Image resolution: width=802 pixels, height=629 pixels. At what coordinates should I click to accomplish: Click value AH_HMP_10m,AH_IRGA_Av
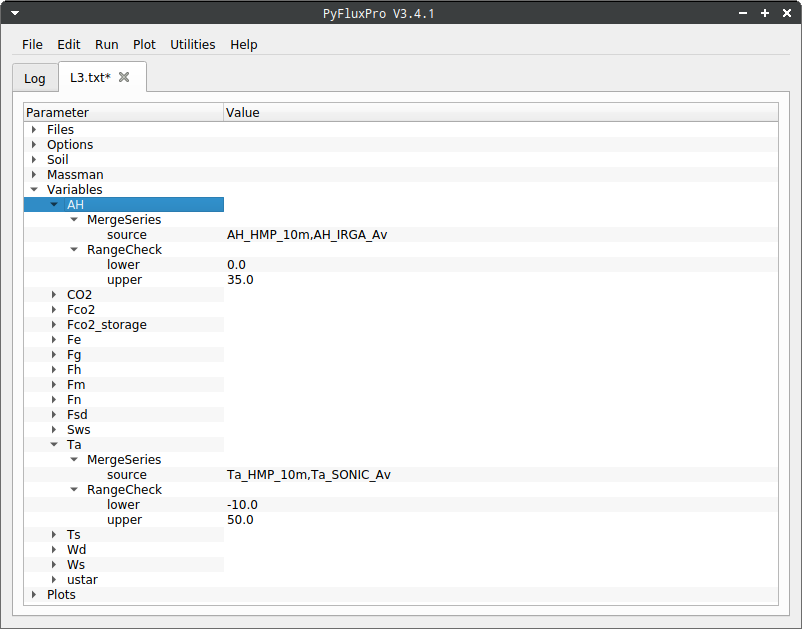pos(307,235)
